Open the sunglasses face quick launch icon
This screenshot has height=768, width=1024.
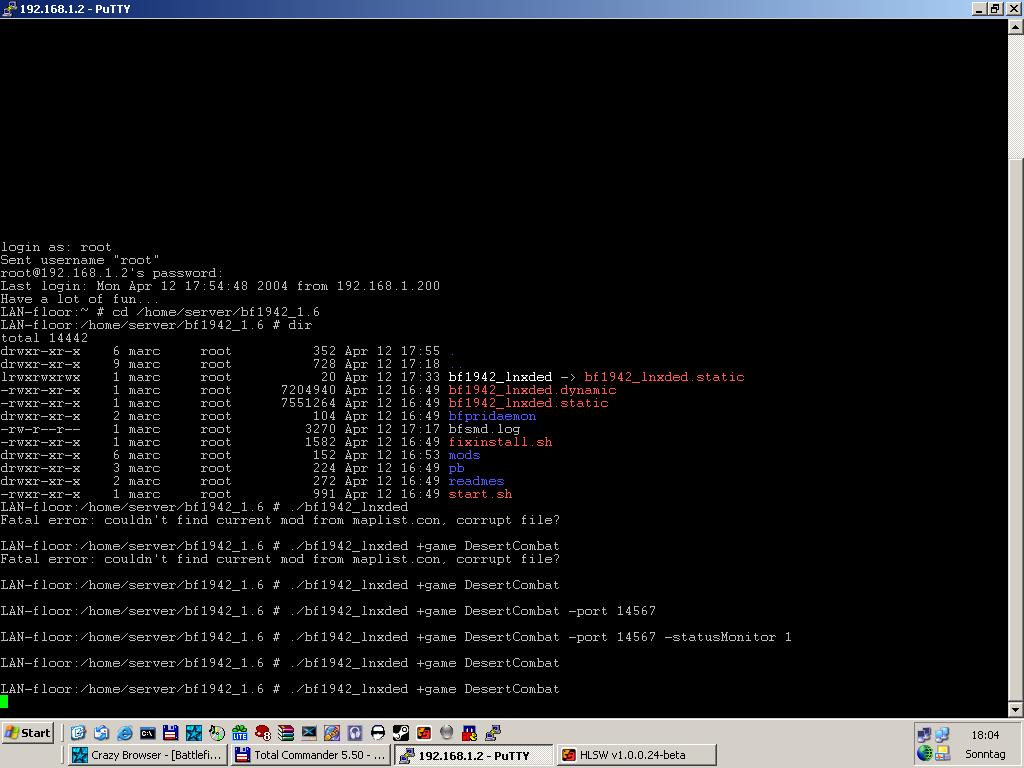coord(377,733)
